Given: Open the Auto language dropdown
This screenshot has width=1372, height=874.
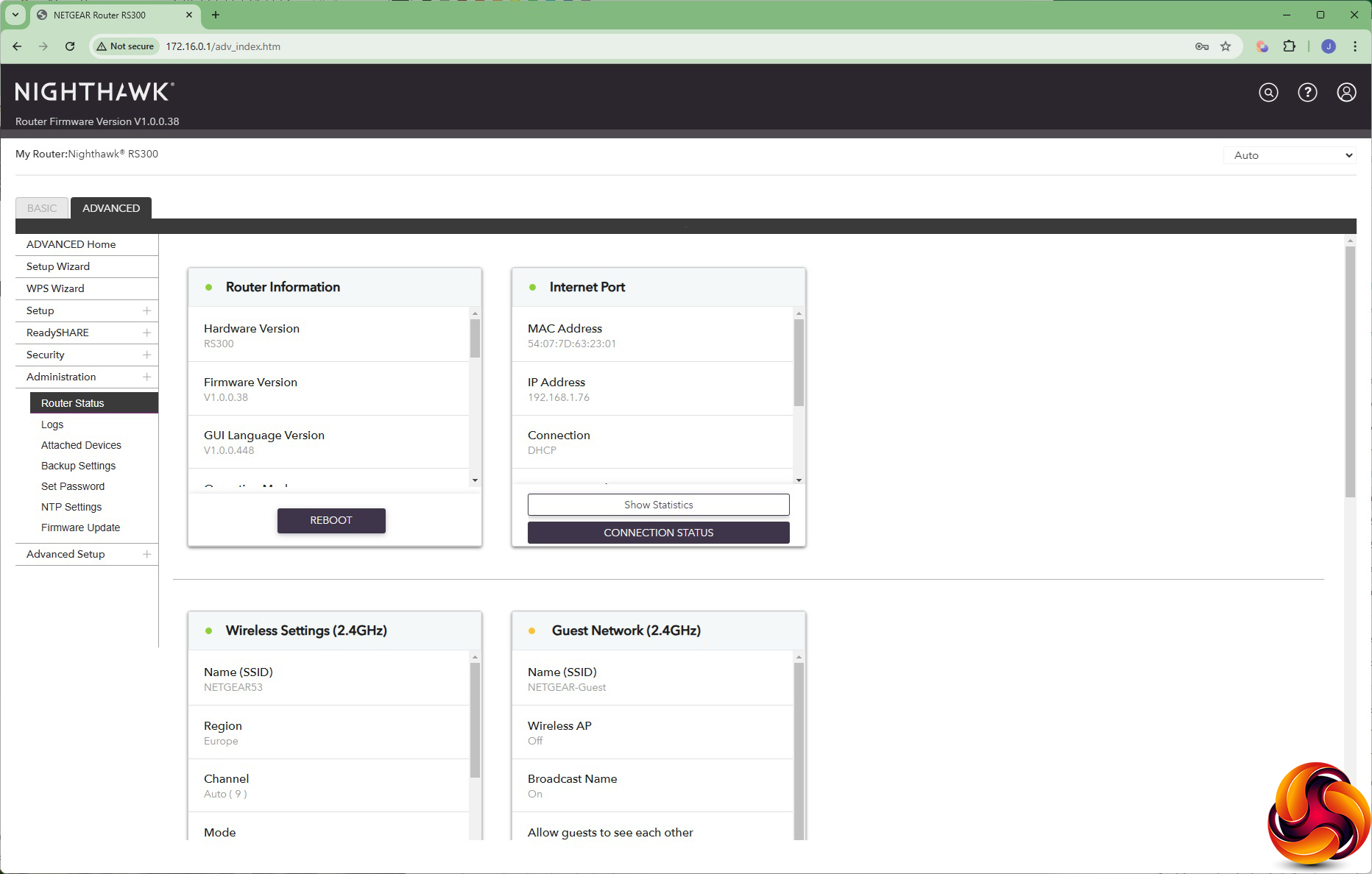Looking at the screenshot, I should [1290, 155].
